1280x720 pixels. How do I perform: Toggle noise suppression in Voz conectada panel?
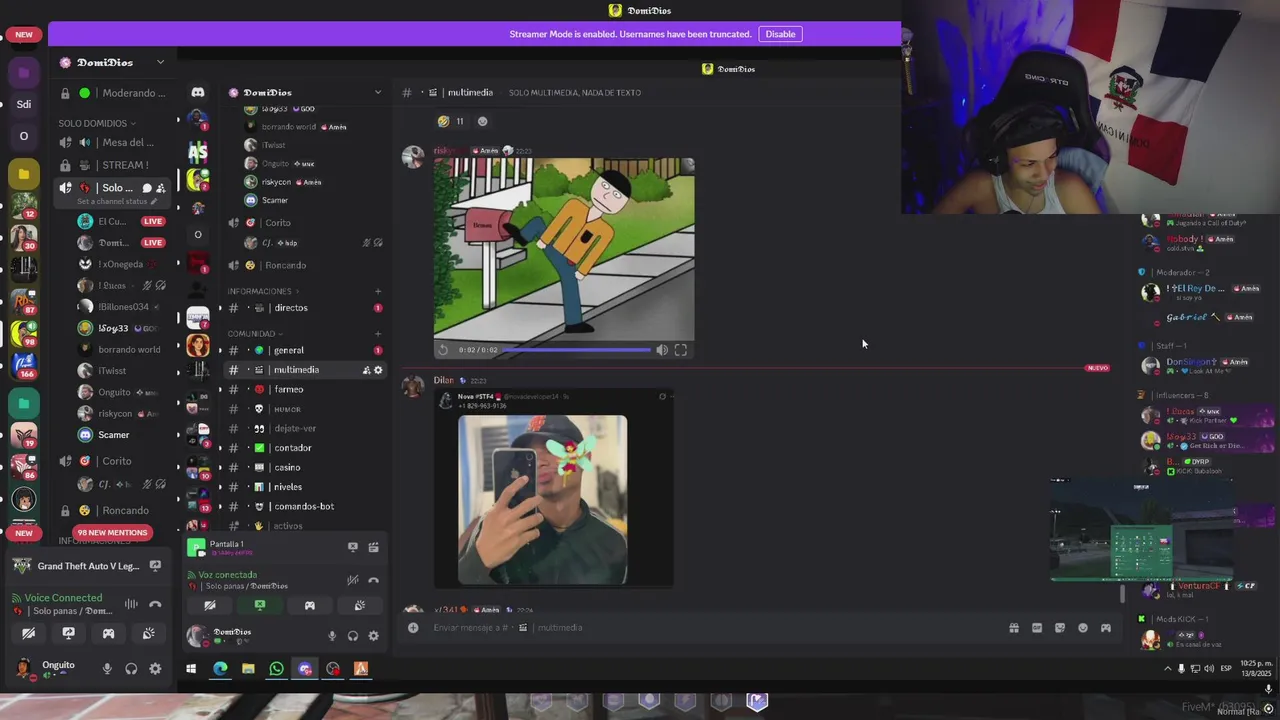(x=352, y=580)
